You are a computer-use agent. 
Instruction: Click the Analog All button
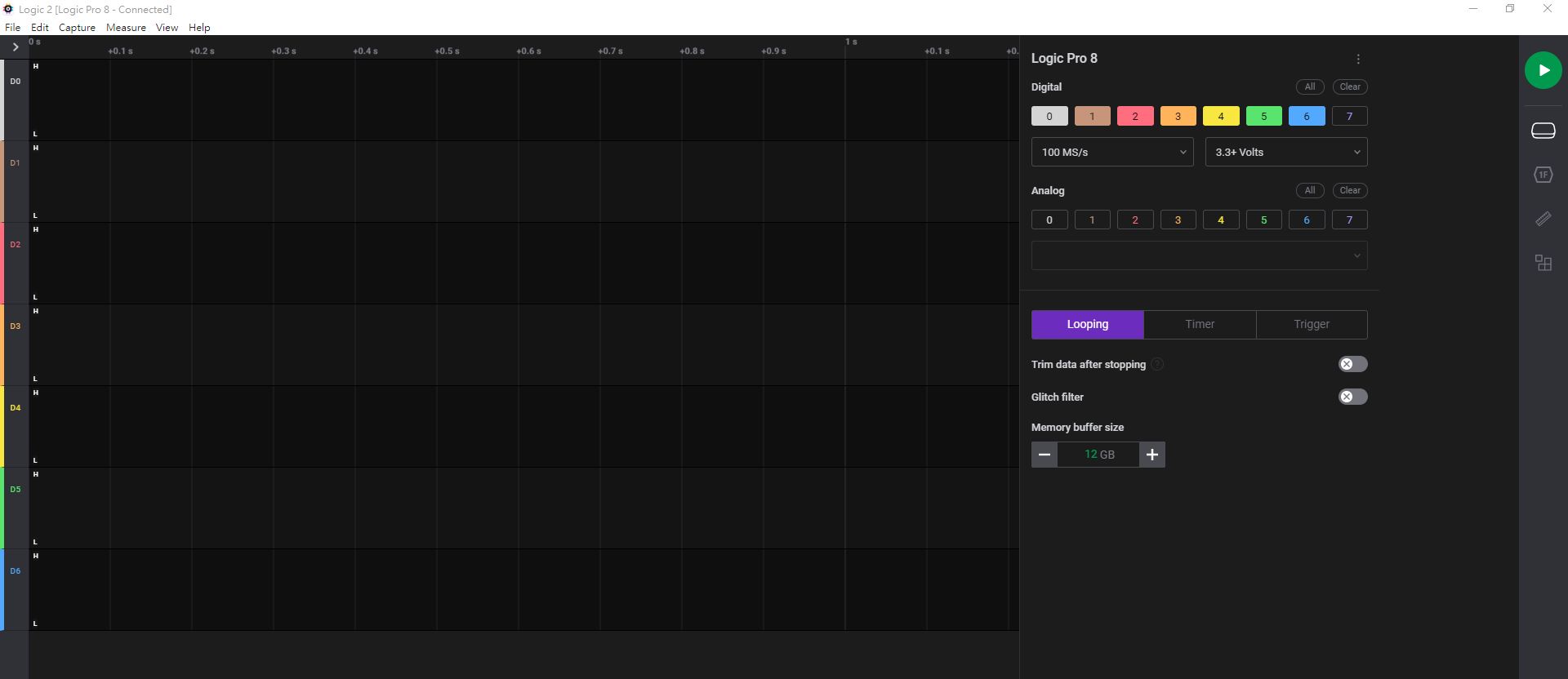pyautogui.click(x=1310, y=190)
